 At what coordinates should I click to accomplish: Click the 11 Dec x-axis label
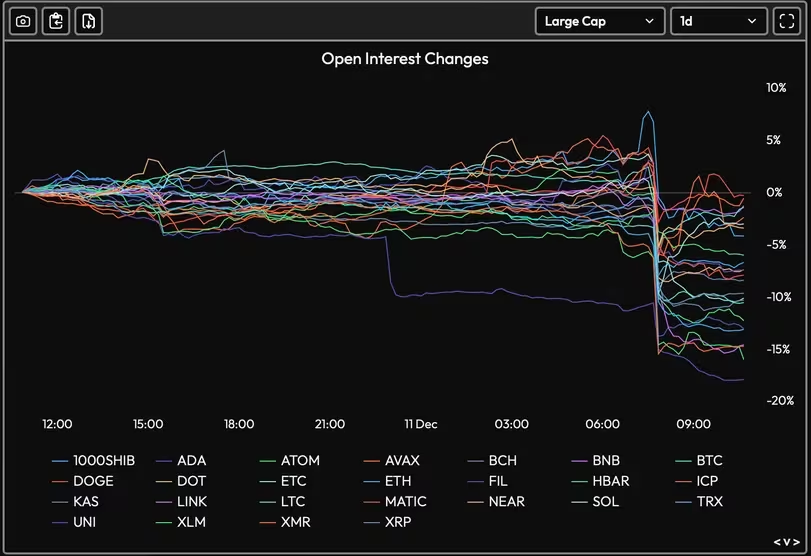point(420,424)
